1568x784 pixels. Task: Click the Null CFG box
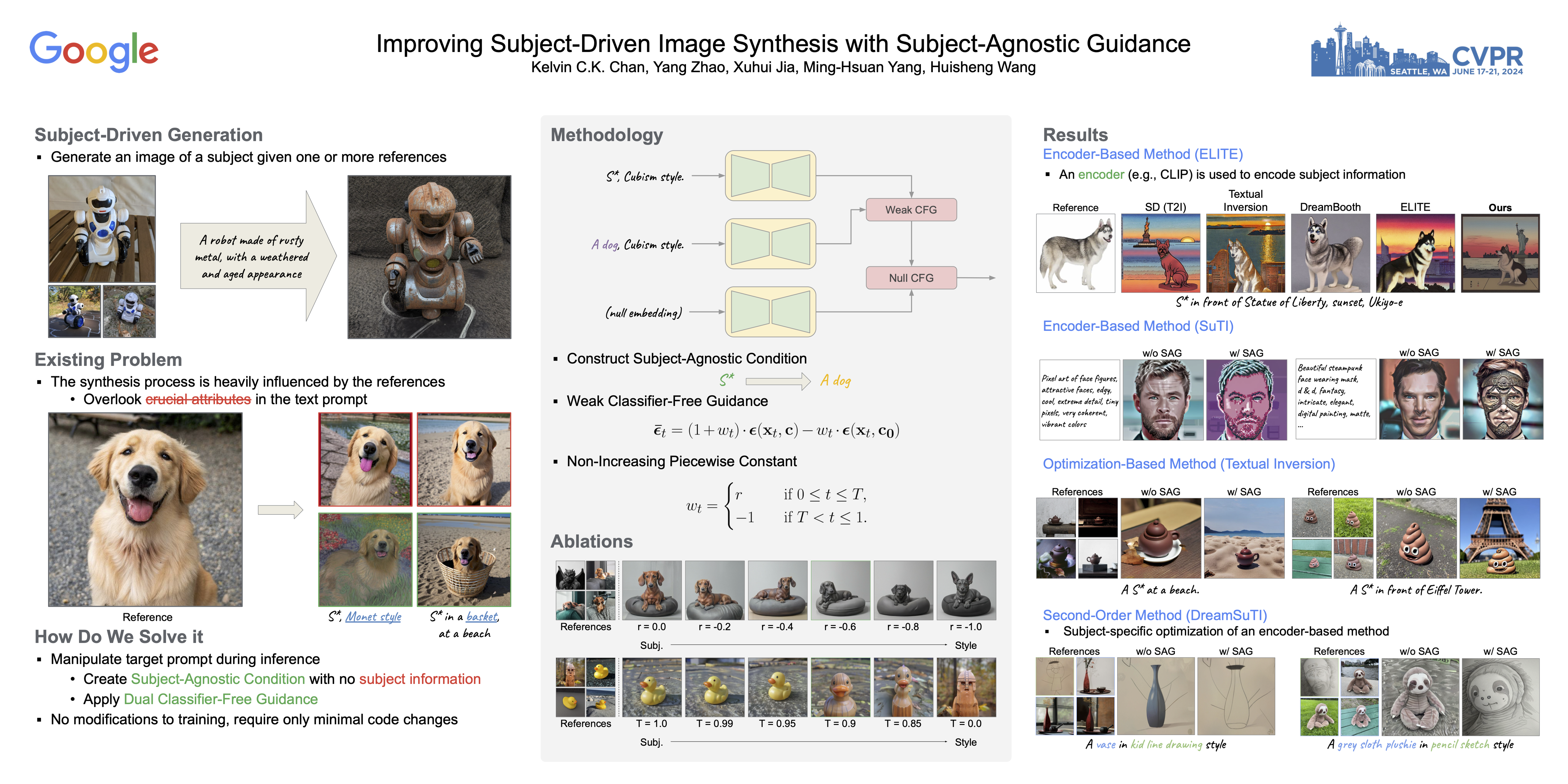(x=910, y=277)
